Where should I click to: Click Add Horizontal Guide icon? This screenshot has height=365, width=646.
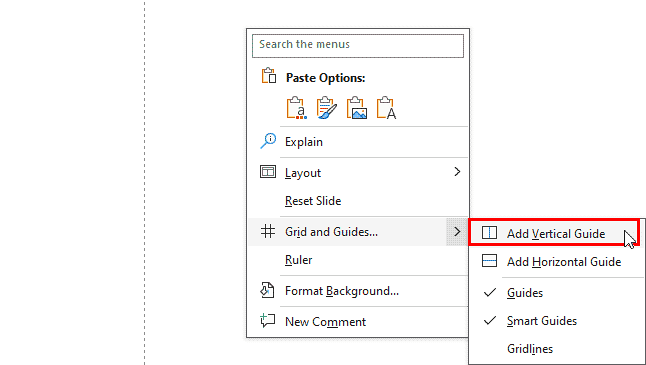point(489,261)
